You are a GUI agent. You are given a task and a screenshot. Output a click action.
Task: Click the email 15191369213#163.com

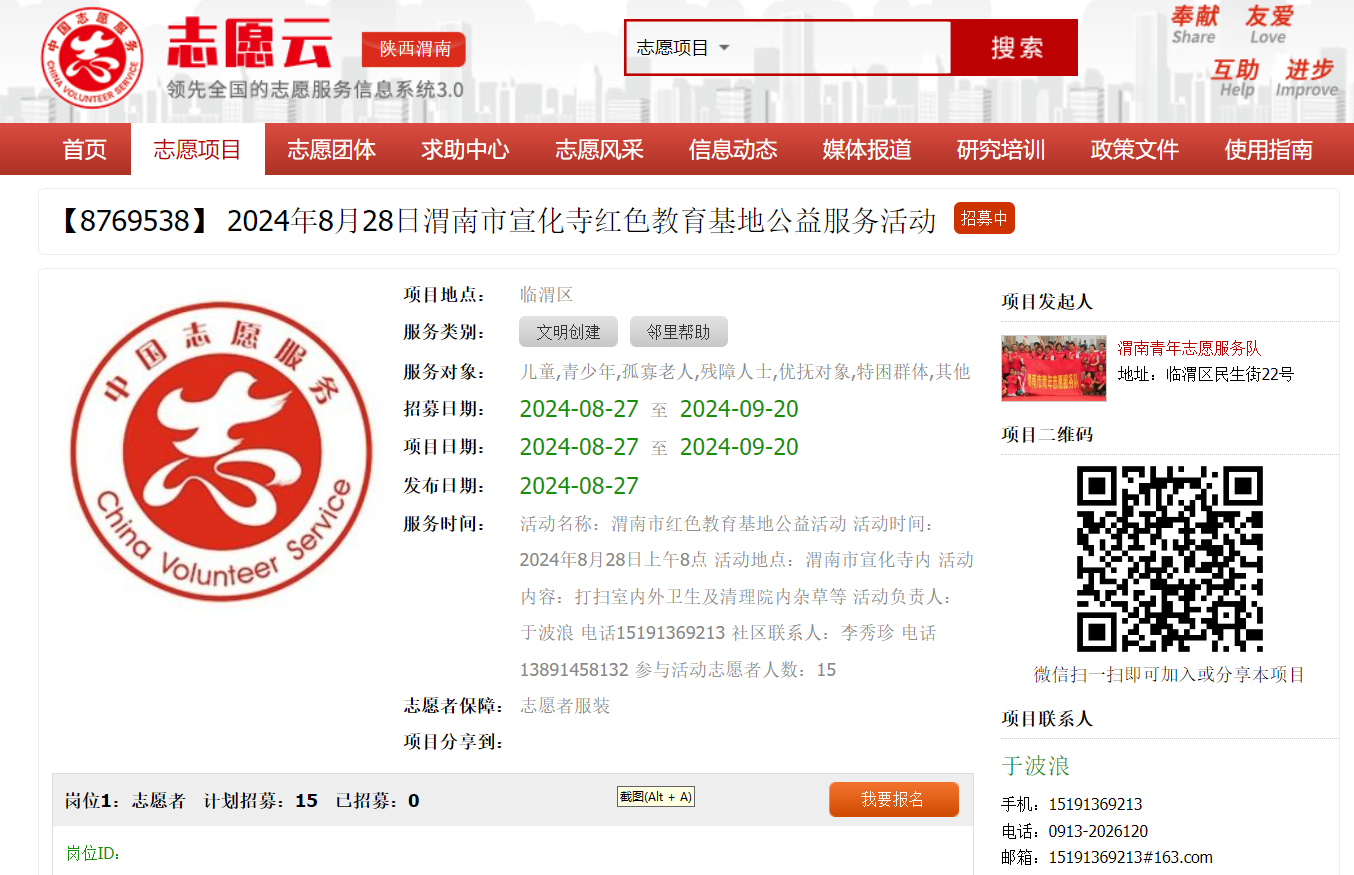[x=1130, y=857]
